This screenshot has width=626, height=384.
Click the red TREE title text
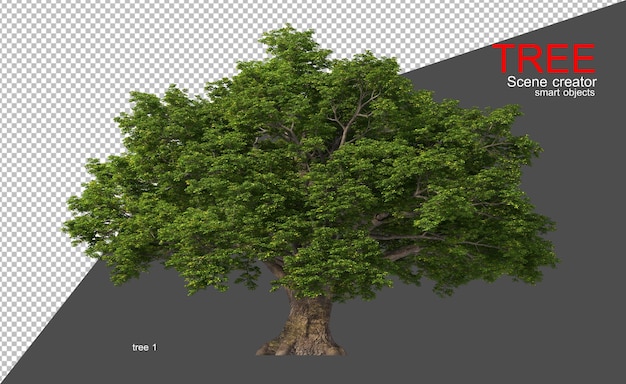click(x=544, y=58)
